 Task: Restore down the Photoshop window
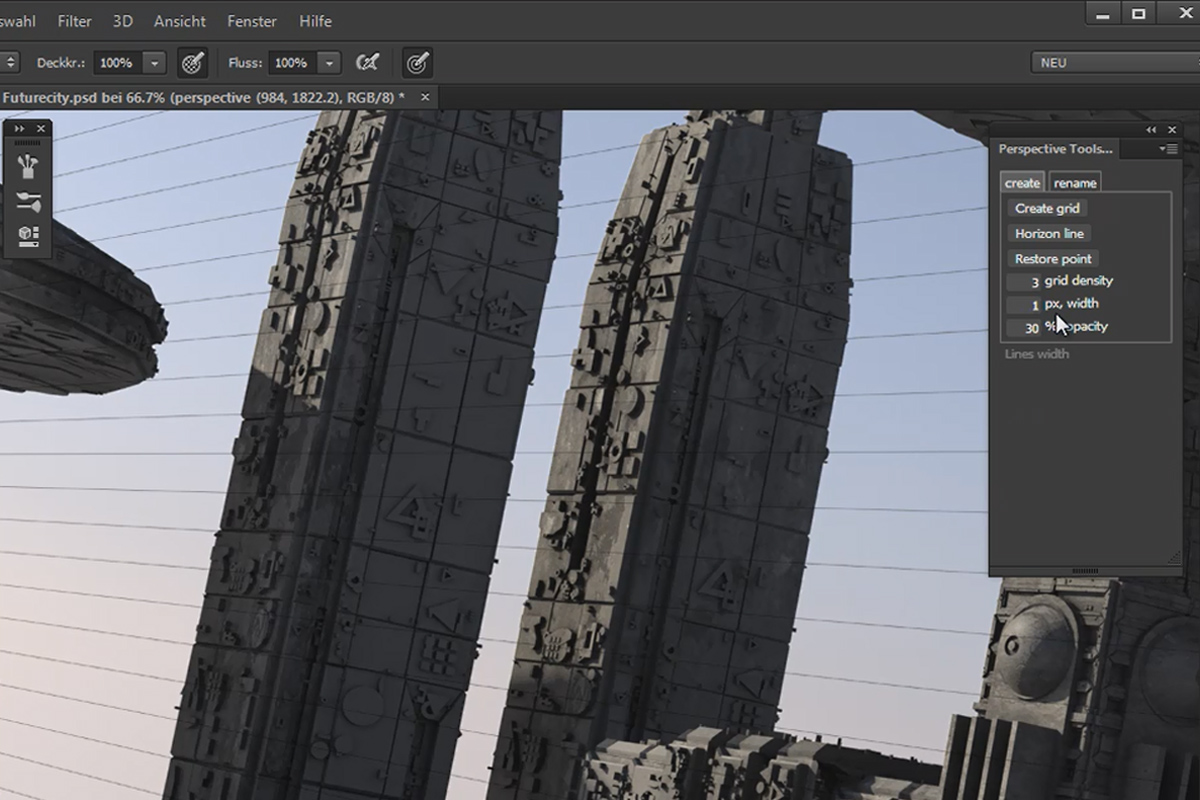[x=1139, y=13]
